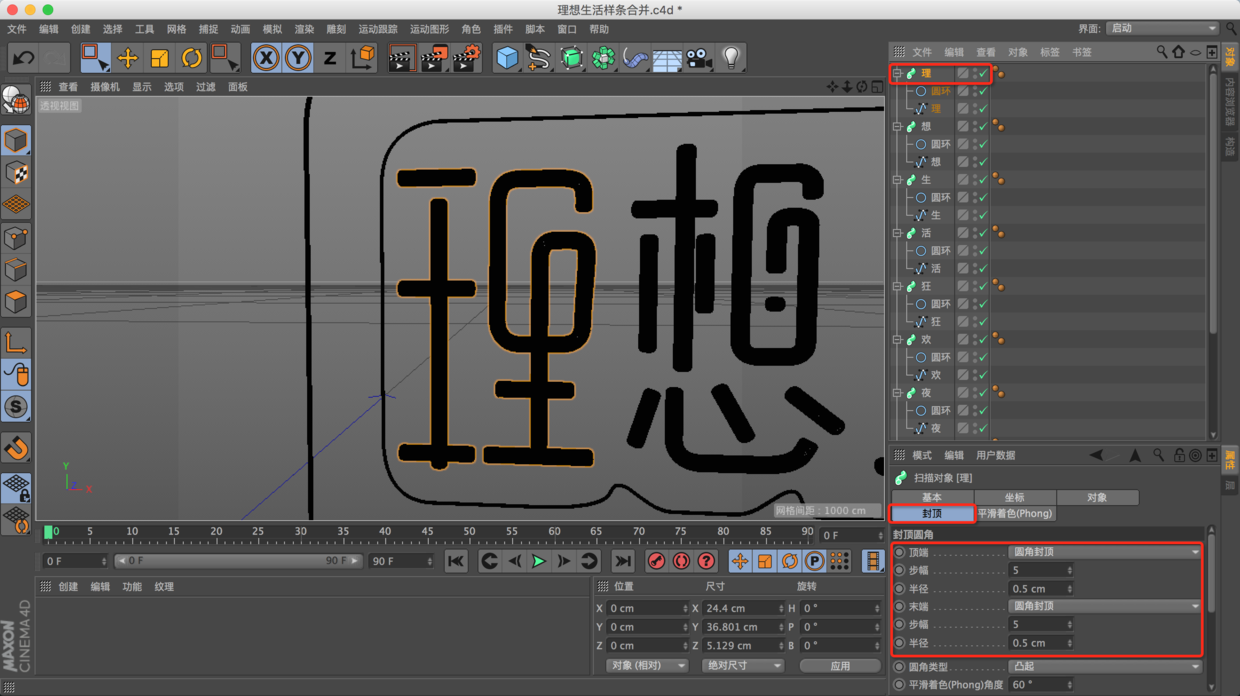1240x696 pixels.
Task: Switch to Points mode
Action: (x=16, y=238)
